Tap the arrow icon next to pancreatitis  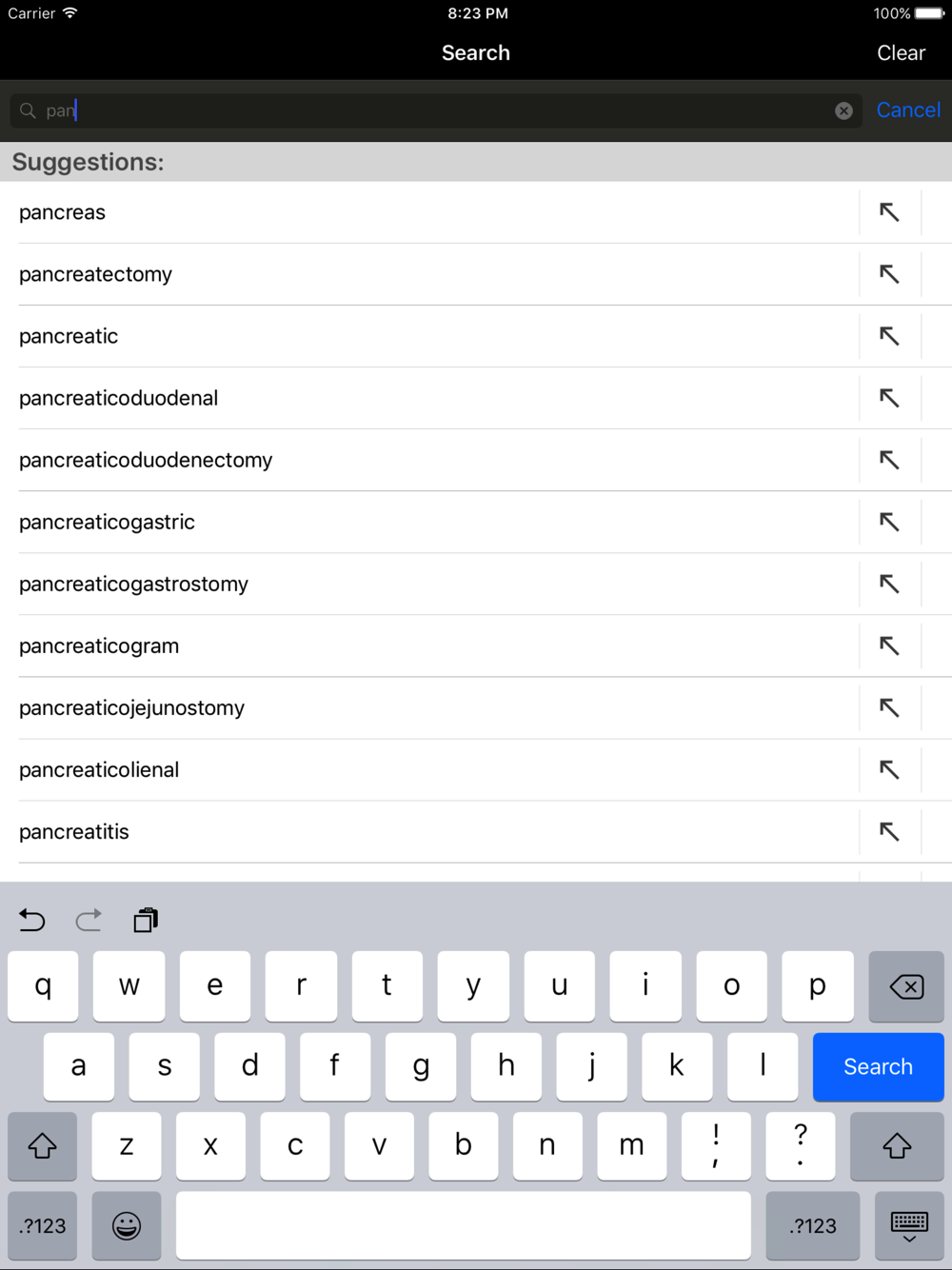click(x=889, y=831)
